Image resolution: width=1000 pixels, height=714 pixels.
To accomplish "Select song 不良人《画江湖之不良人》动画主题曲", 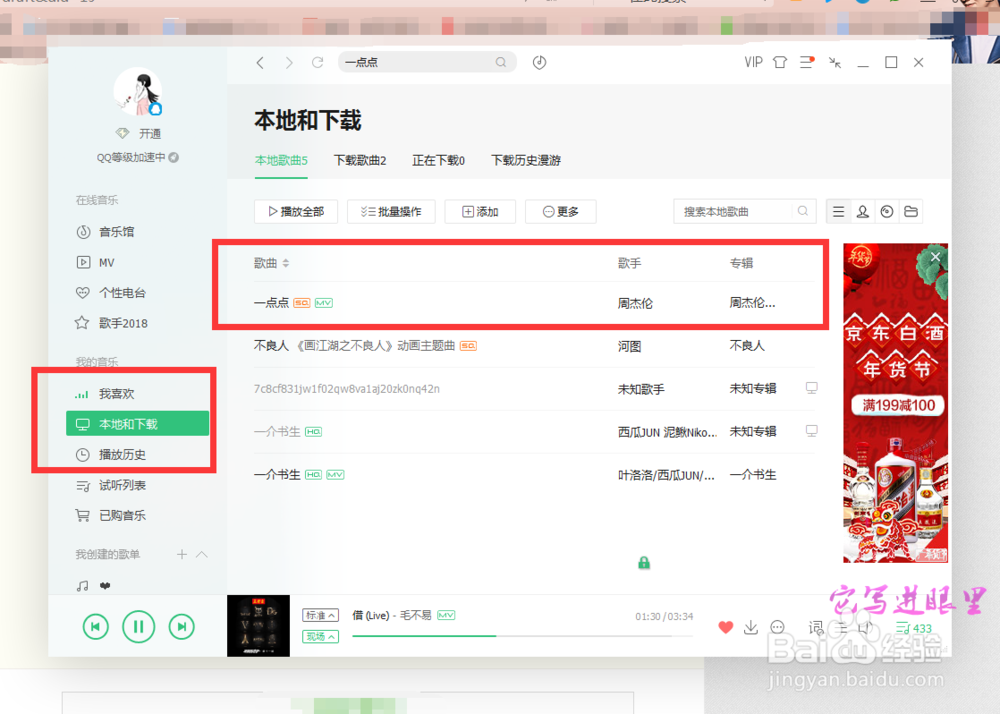I will pos(534,346).
